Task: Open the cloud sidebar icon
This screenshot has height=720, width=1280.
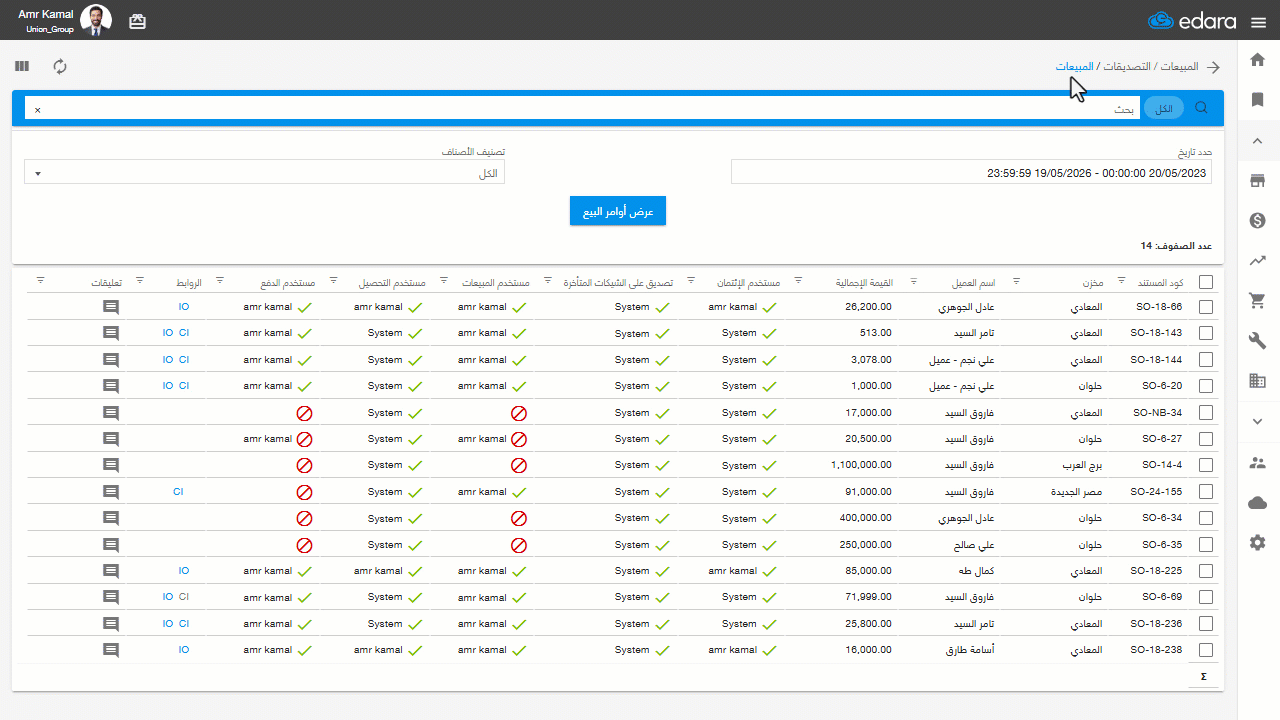Action: 1258,502
